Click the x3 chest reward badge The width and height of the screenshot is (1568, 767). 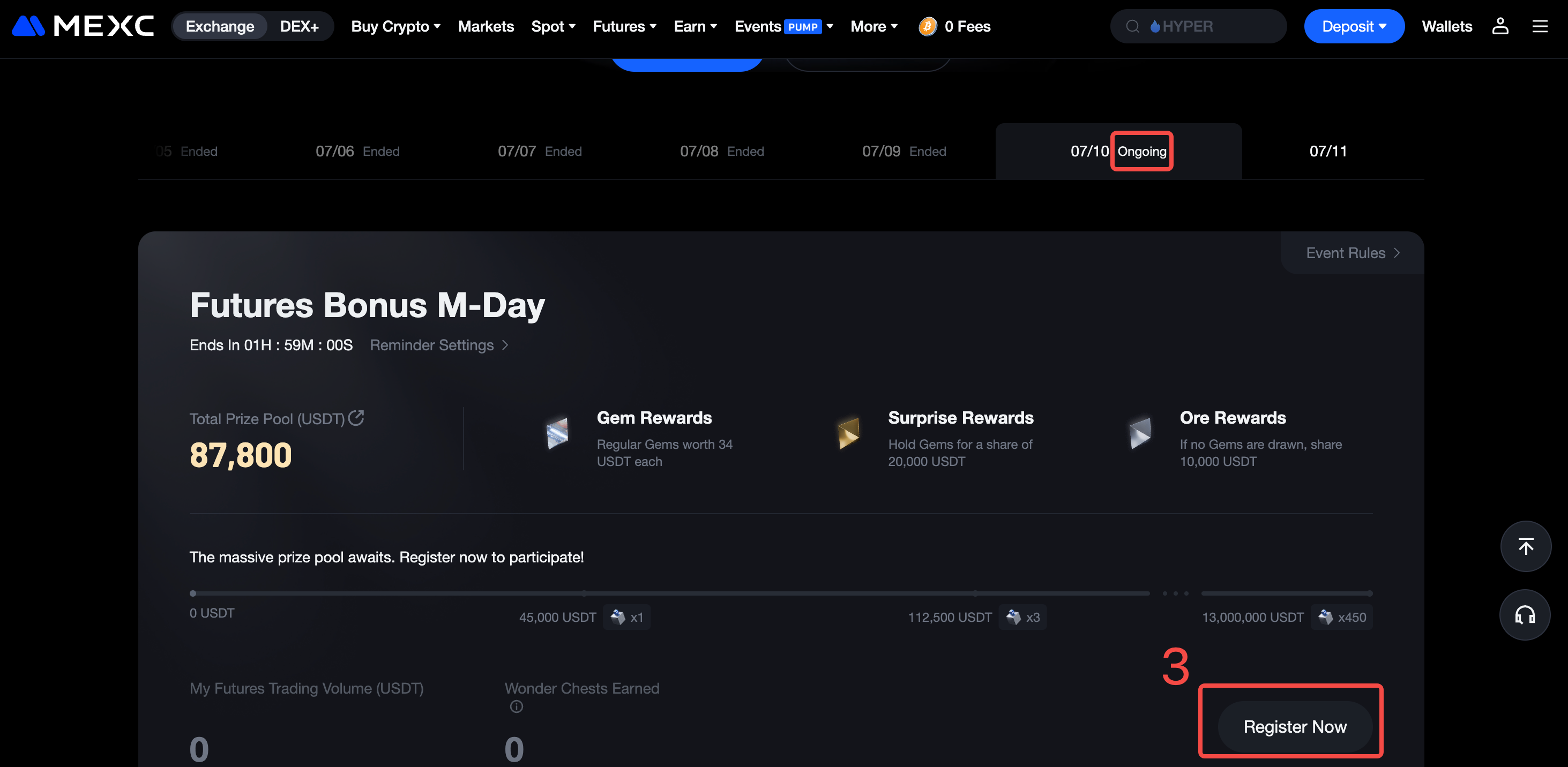[x=1022, y=617]
